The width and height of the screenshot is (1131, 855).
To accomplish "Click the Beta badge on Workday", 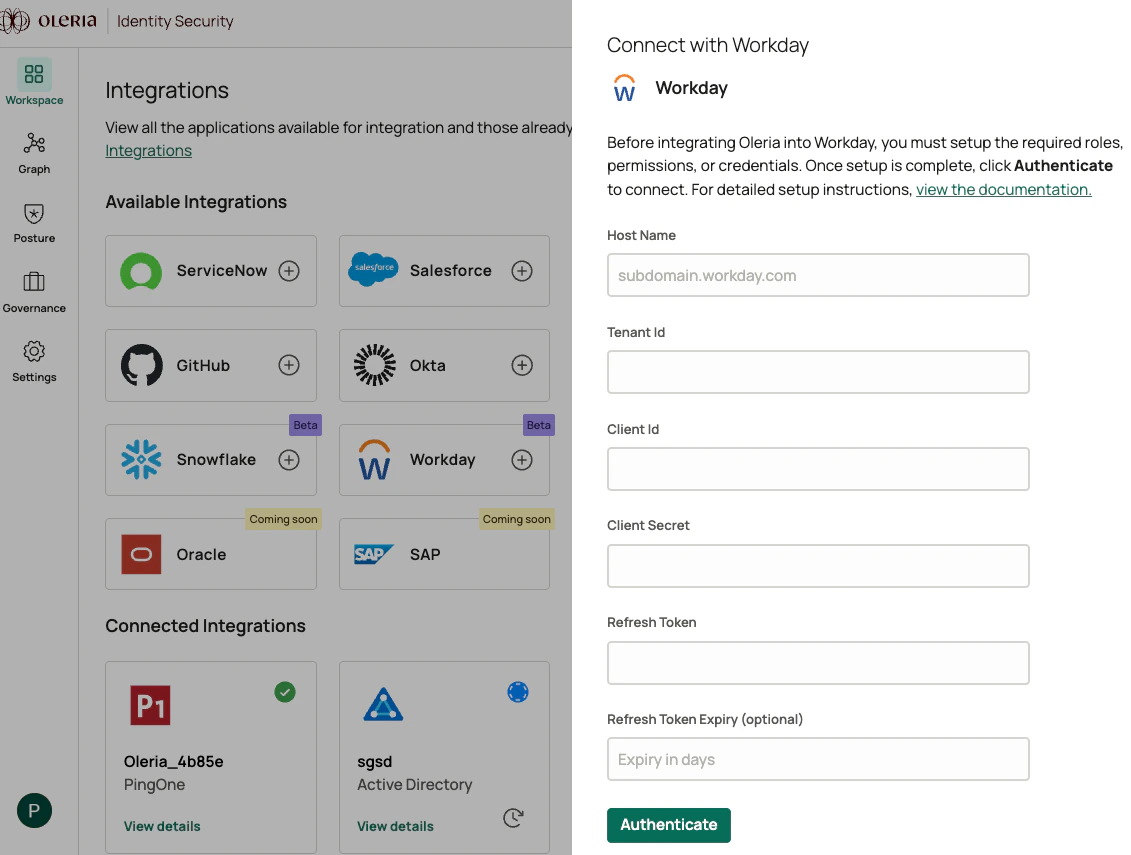I will (x=539, y=425).
